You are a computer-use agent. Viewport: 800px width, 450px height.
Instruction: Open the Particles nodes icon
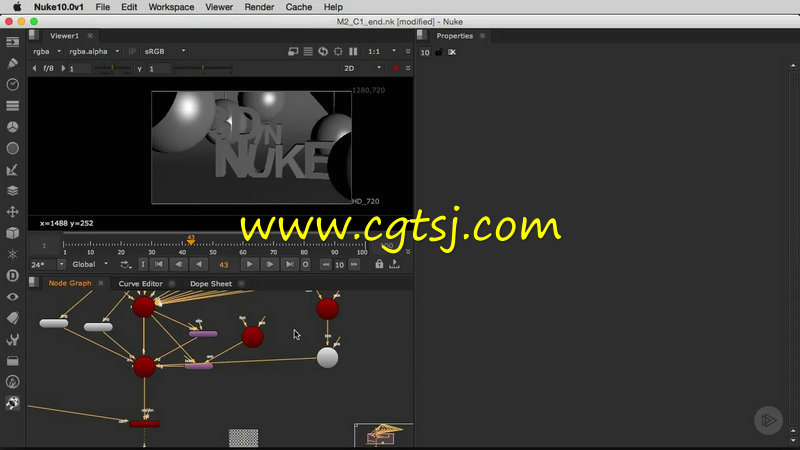click(13, 254)
